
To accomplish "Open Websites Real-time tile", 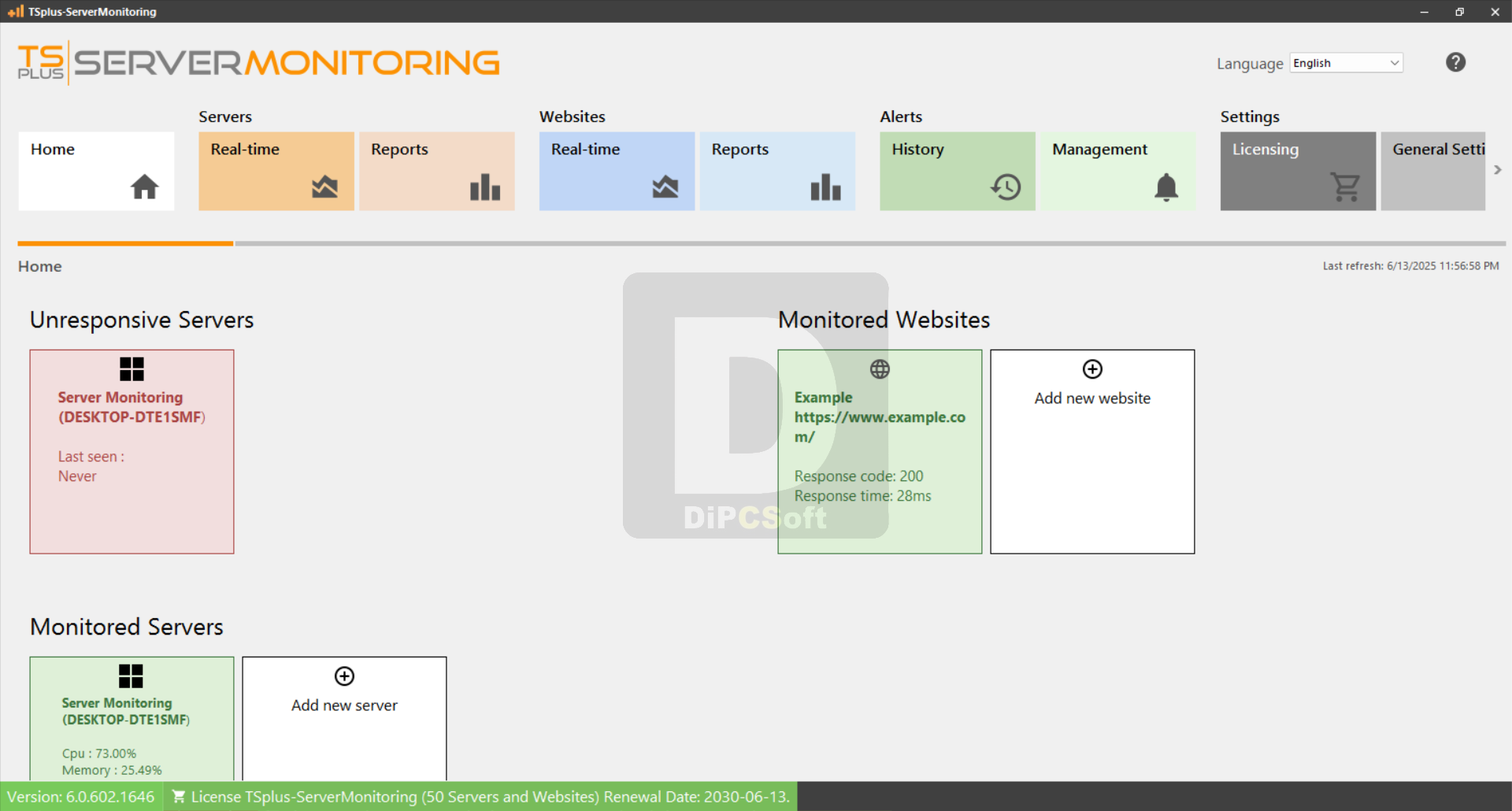I will (x=617, y=171).
